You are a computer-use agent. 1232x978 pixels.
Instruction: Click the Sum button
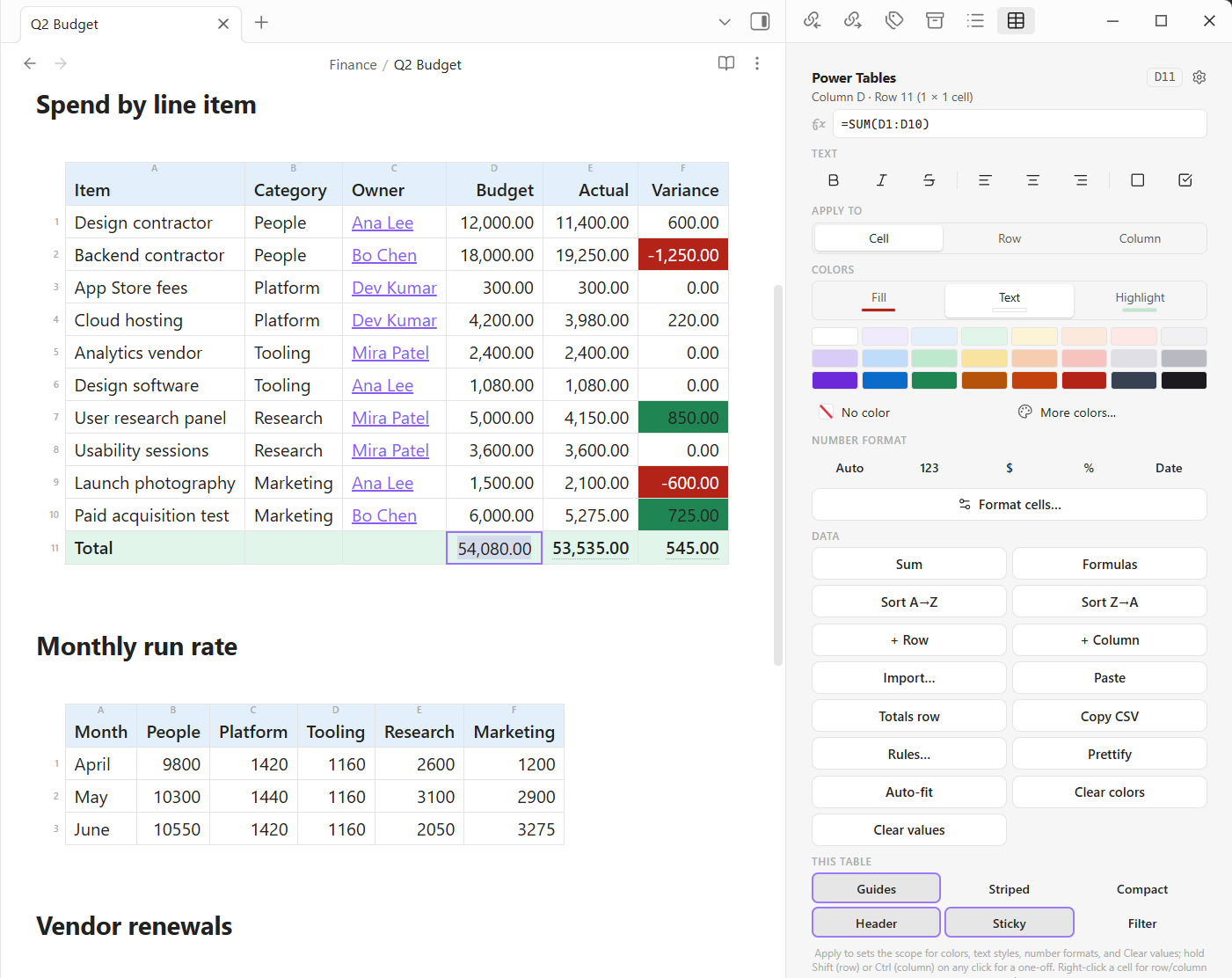pos(908,564)
